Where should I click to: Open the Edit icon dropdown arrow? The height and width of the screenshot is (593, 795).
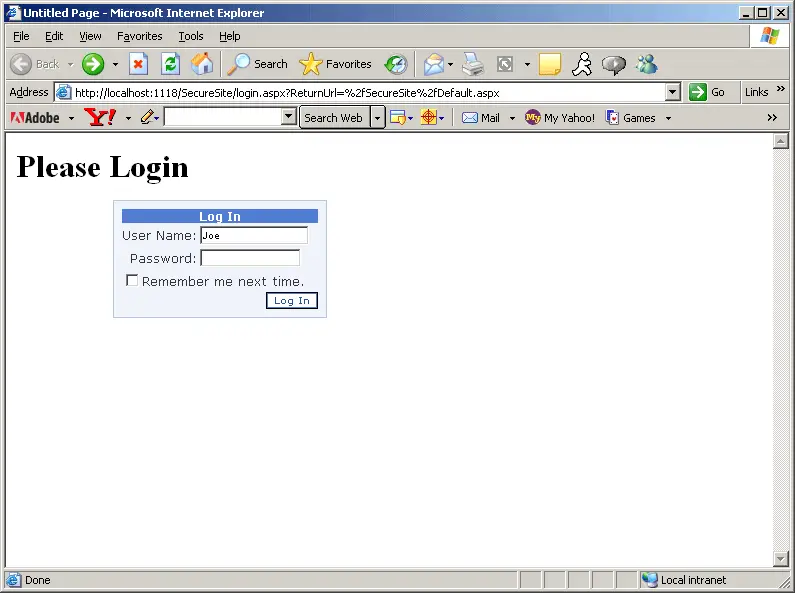click(527, 64)
